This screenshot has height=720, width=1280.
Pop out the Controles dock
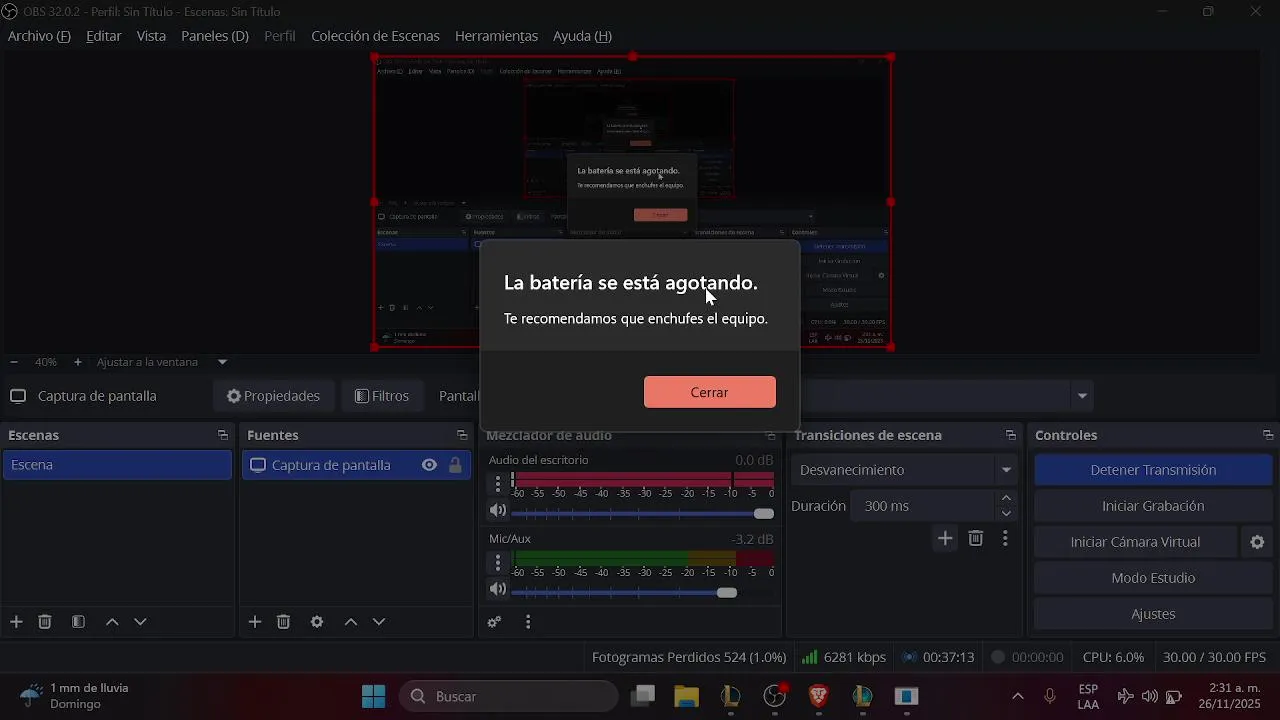(x=1268, y=435)
